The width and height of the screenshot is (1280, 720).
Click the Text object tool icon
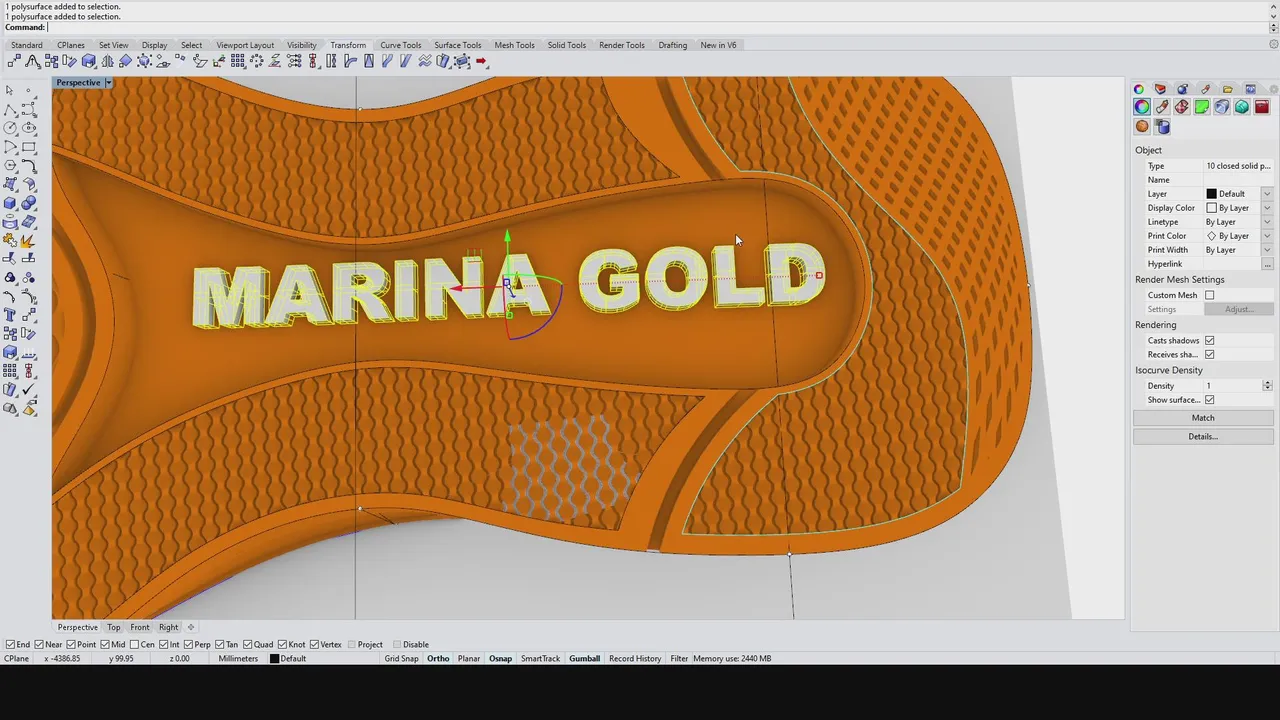[9, 314]
